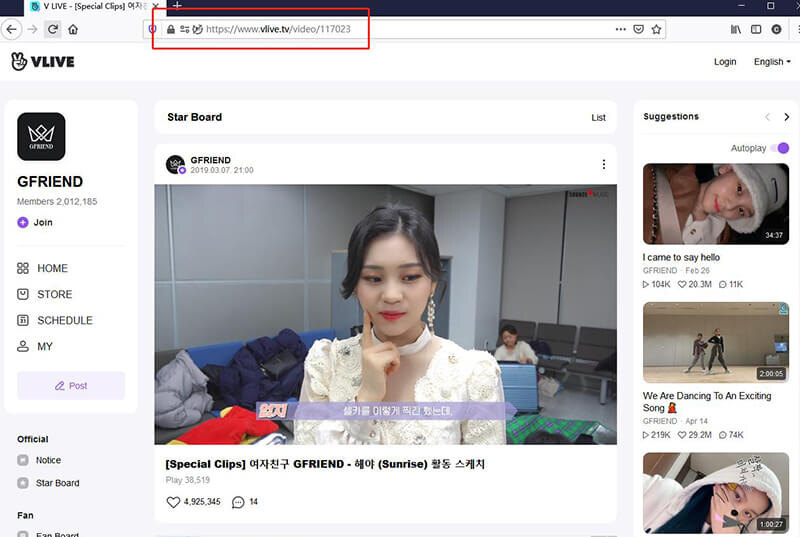
Task: Click the browser Forward arrow button
Action: point(32,29)
